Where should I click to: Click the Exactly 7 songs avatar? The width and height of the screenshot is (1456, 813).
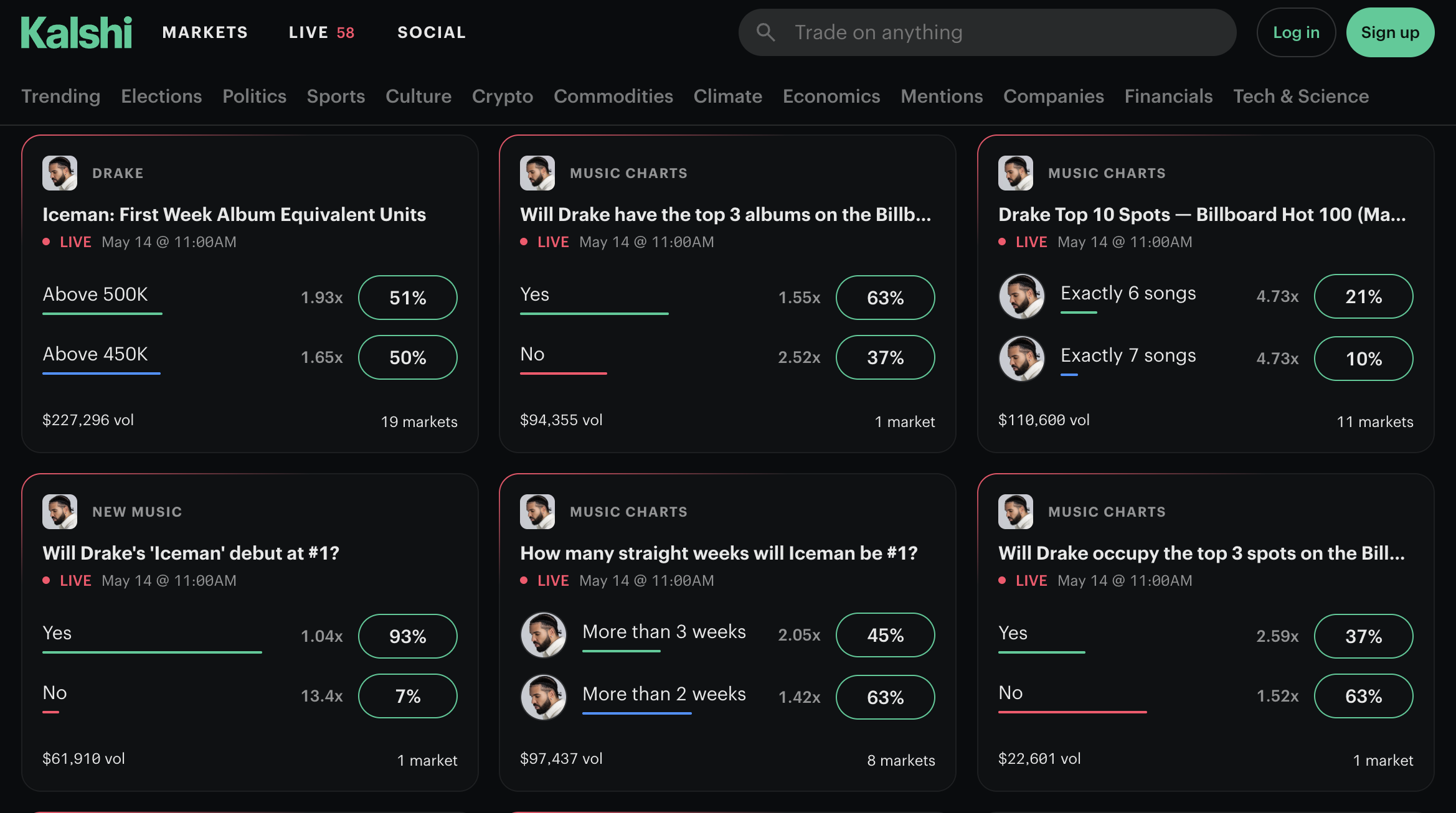pos(1022,359)
